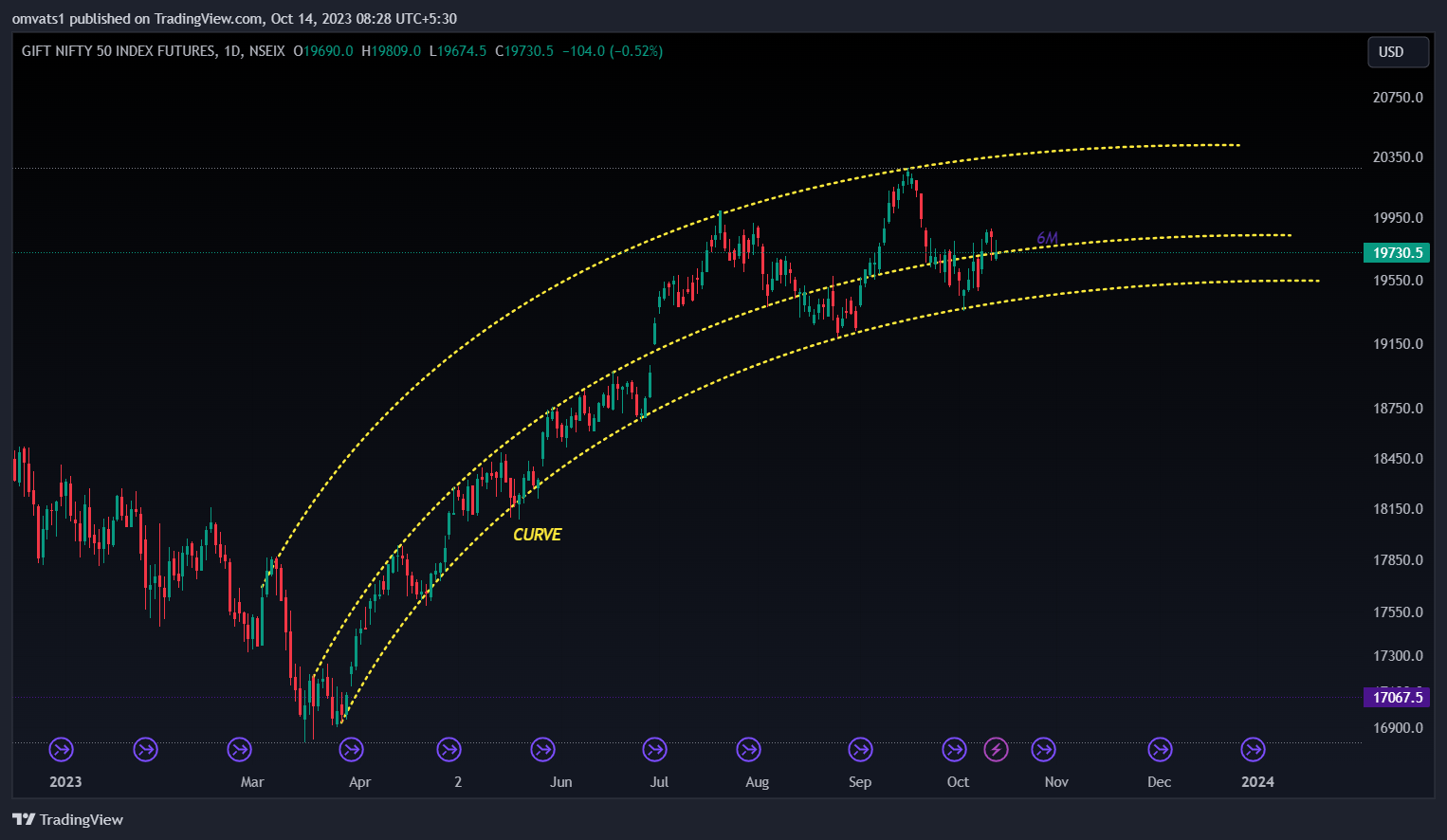This screenshot has height=840, width=1447.
Task: Click the close price value C19730.5
Action: point(524,51)
